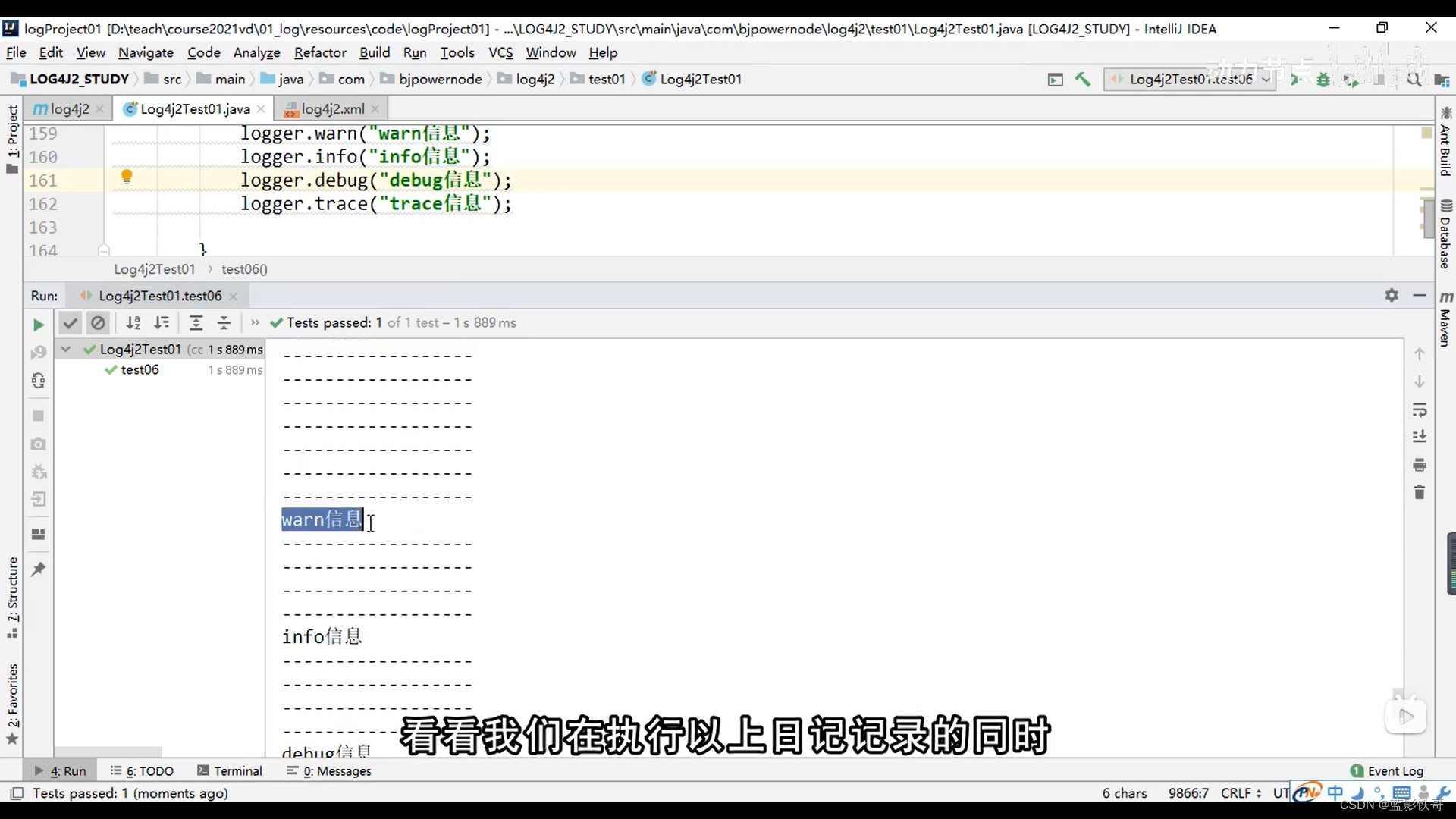Open the Maven tool window stripe
Screen dimensions: 1456x819
point(1445,318)
